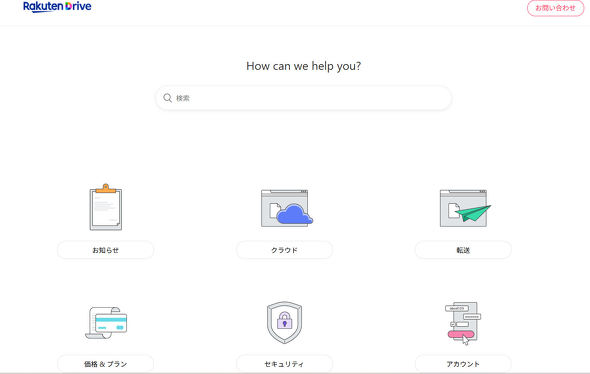This screenshot has width=590, height=374.
Task: Open the shield lock セキュリティ icon
Action: pyautogui.click(x=284, y=322)
